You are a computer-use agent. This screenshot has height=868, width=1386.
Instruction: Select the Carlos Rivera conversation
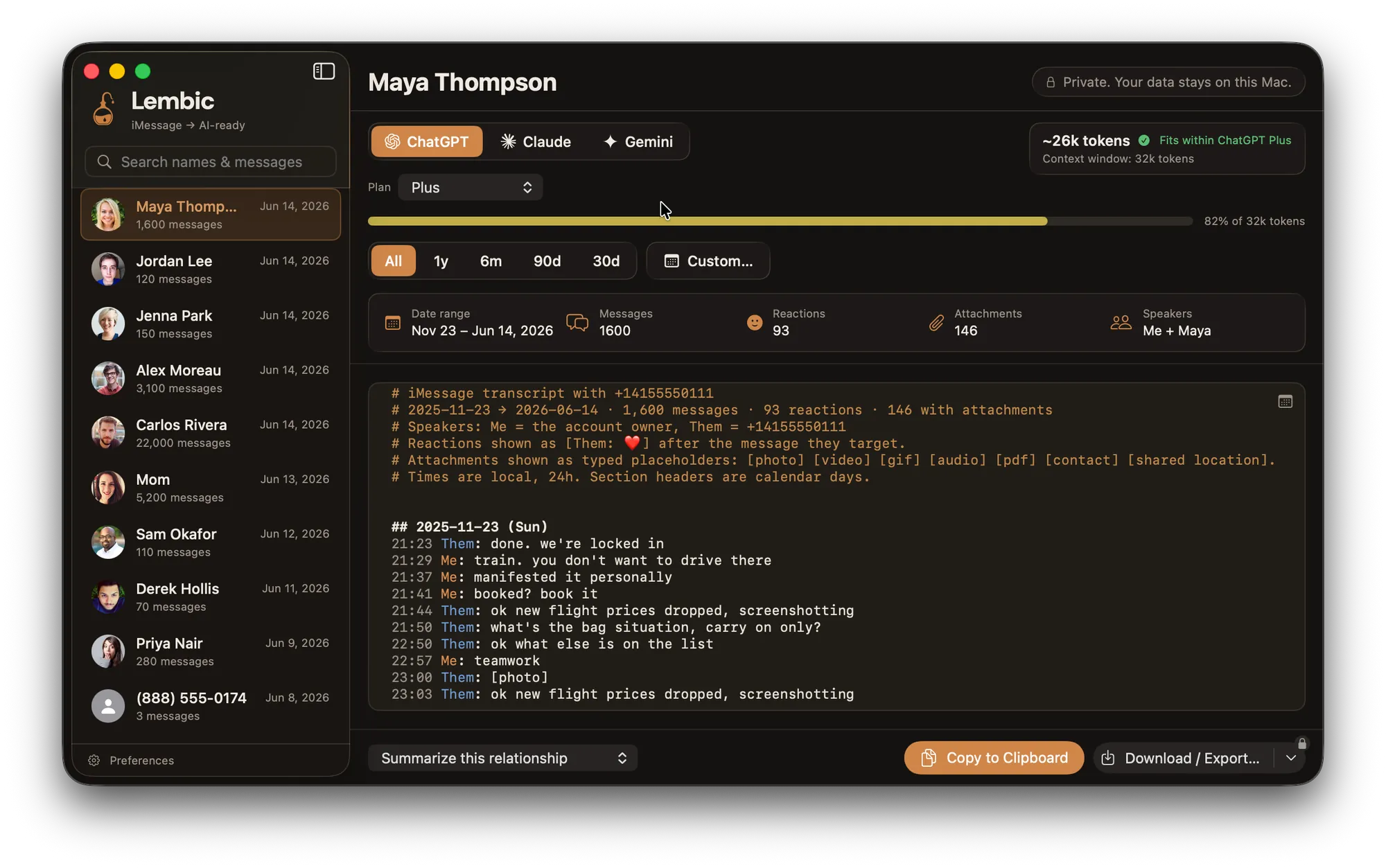click(x=211, y=433)
